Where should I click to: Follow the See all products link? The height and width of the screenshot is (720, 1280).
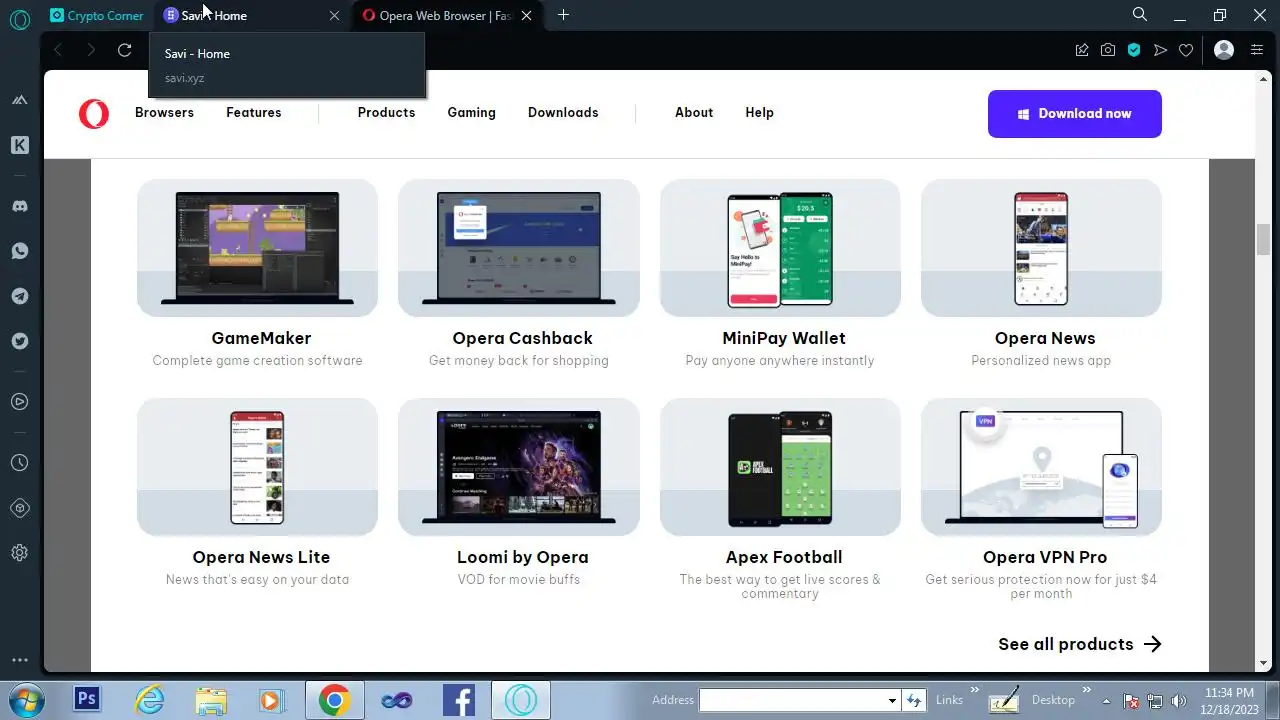pos(1079,644)
